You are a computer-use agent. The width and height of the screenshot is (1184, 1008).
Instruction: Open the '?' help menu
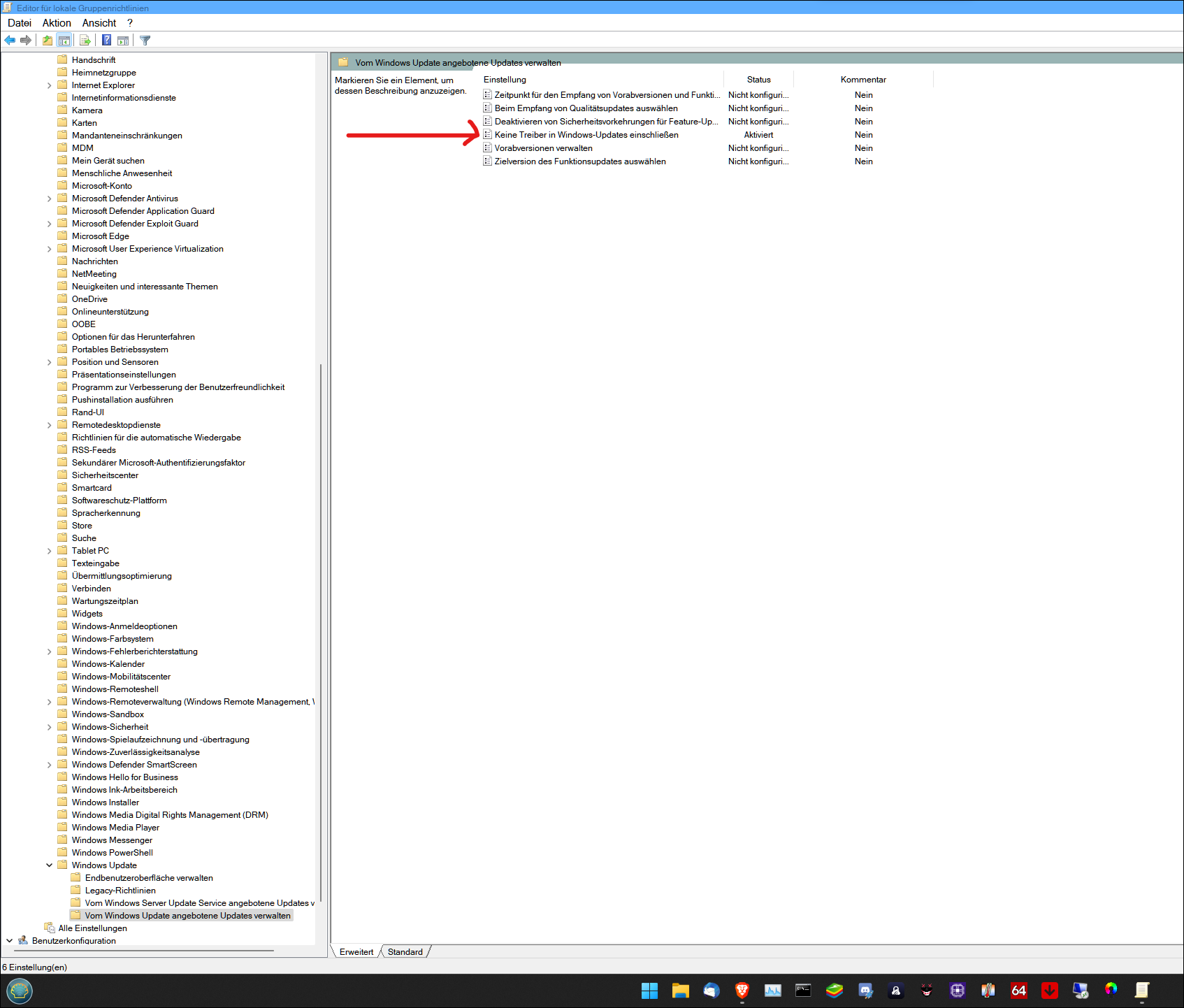coord(130,23)
